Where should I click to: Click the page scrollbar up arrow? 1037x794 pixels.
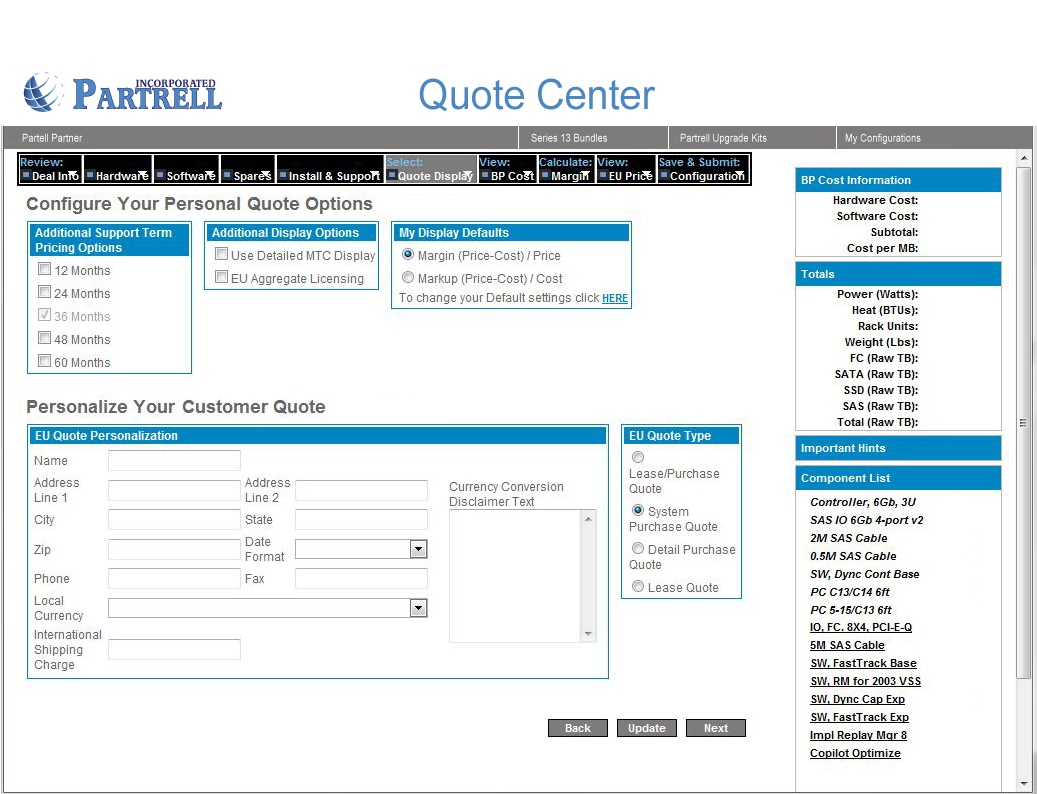coord(1024,158)
